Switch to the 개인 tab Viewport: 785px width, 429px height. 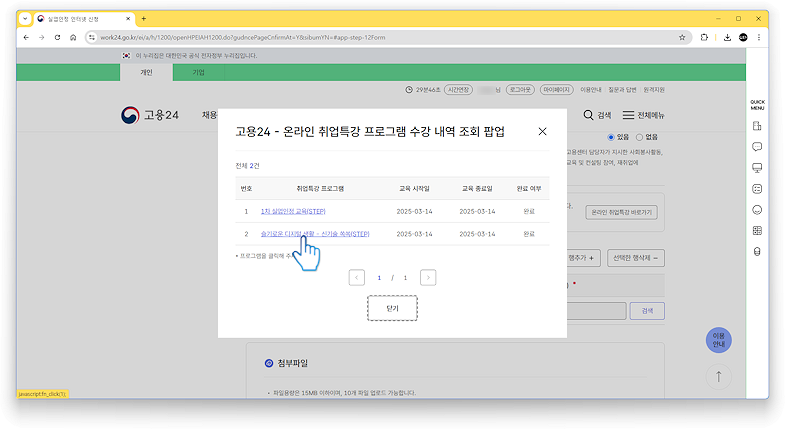pyautogui.click(x=146, y=72)
